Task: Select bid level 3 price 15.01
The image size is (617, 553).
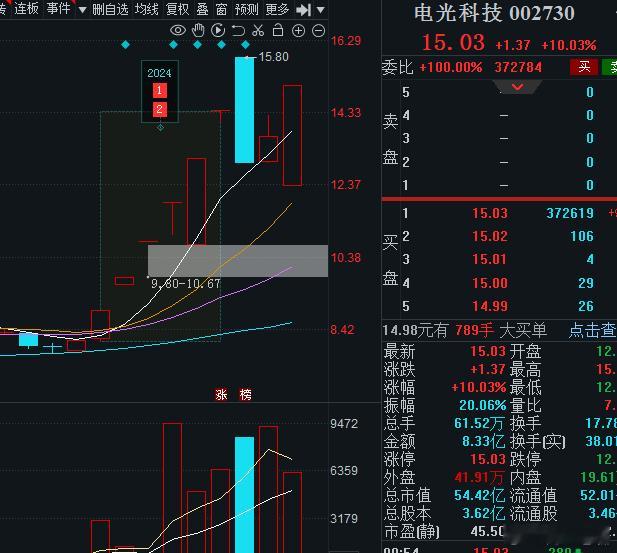Action: [490, 259]
